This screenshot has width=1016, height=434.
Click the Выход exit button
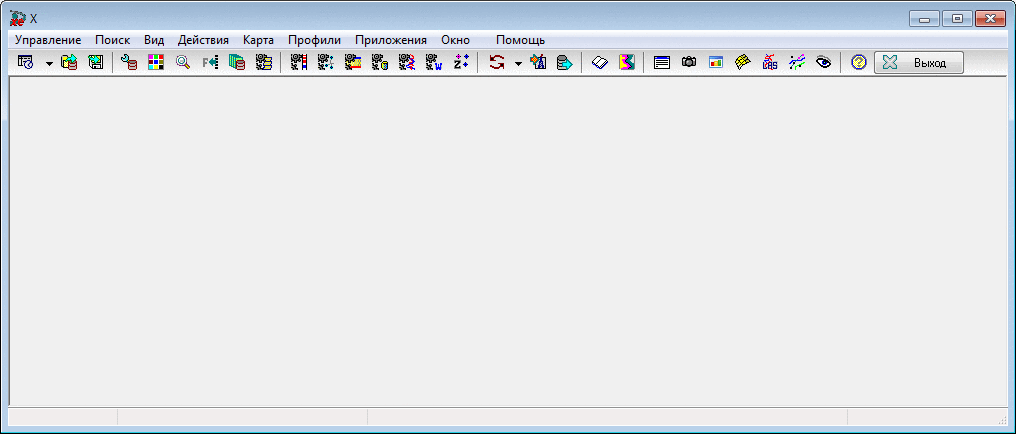(919, 63)
